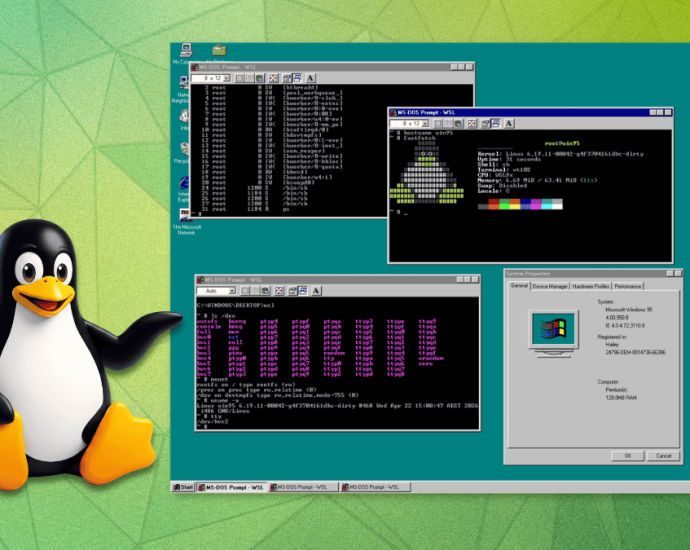Click the '128.0MB RAM' text

pyautogui.click(x=621, y=398)
